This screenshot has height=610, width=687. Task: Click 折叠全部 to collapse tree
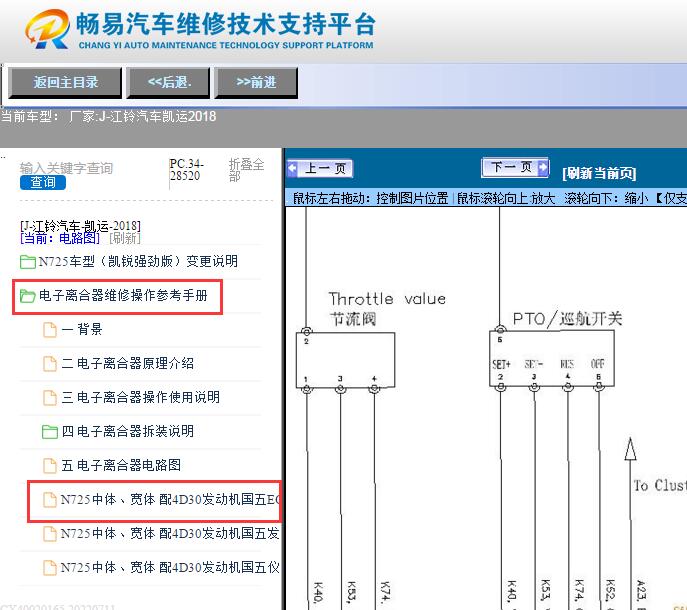[246, 170]
